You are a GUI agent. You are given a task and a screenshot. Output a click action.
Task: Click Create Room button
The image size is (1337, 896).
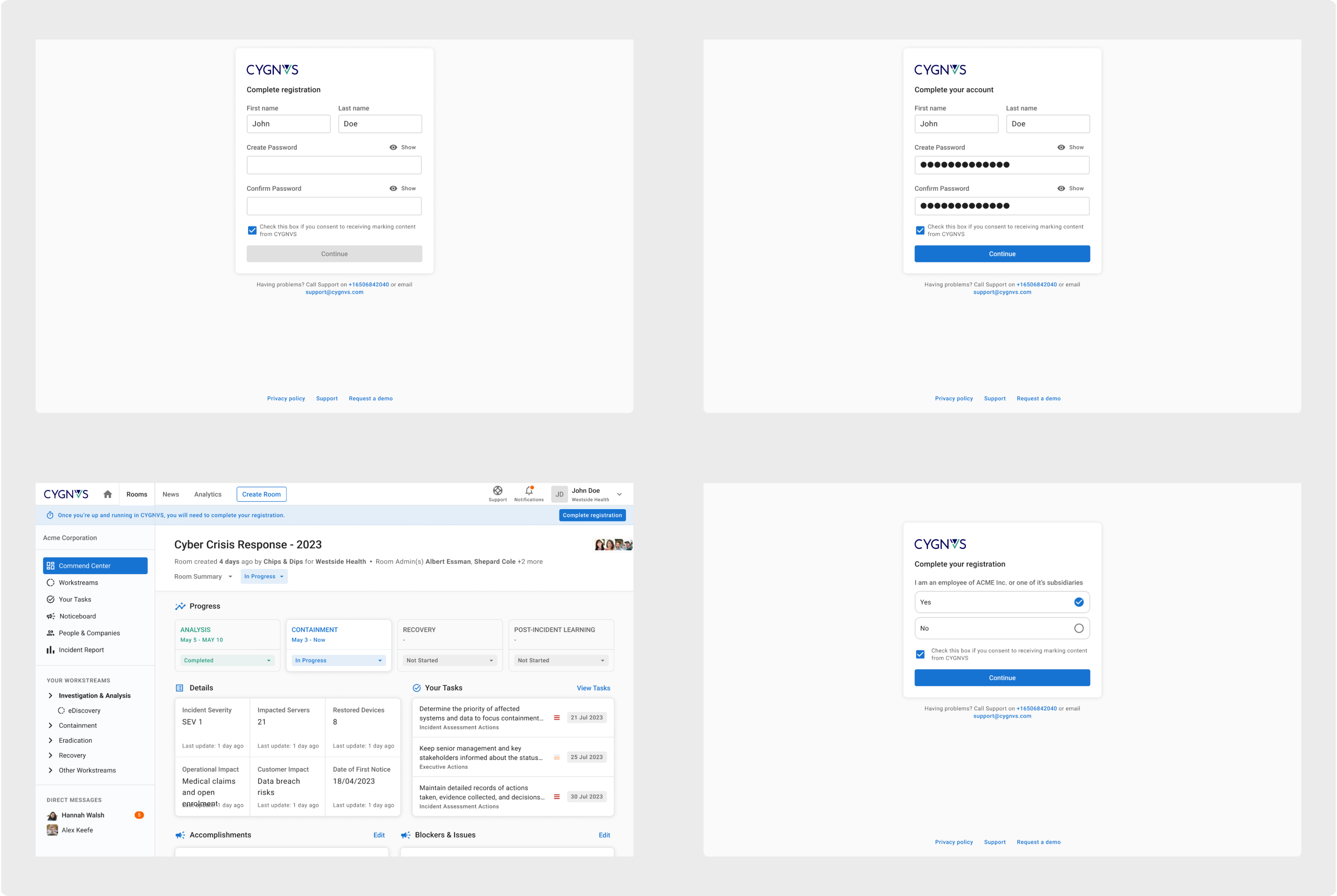(261, 494)
